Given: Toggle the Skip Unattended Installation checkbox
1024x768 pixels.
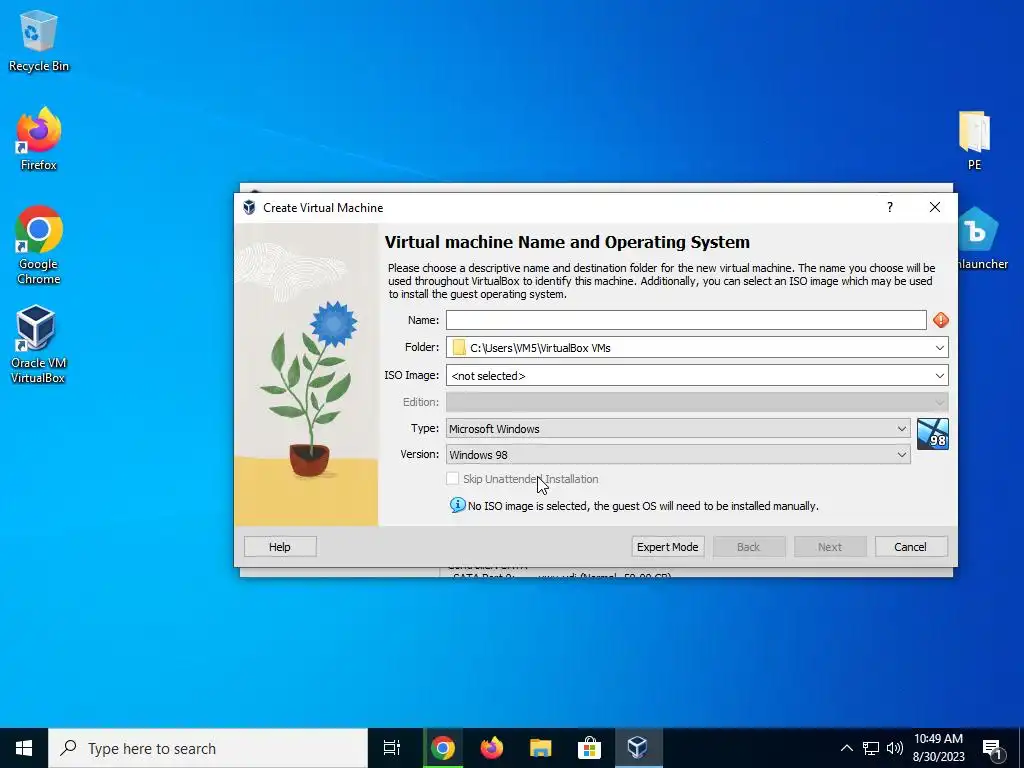Looking at the screenshot, I should 453,479.
